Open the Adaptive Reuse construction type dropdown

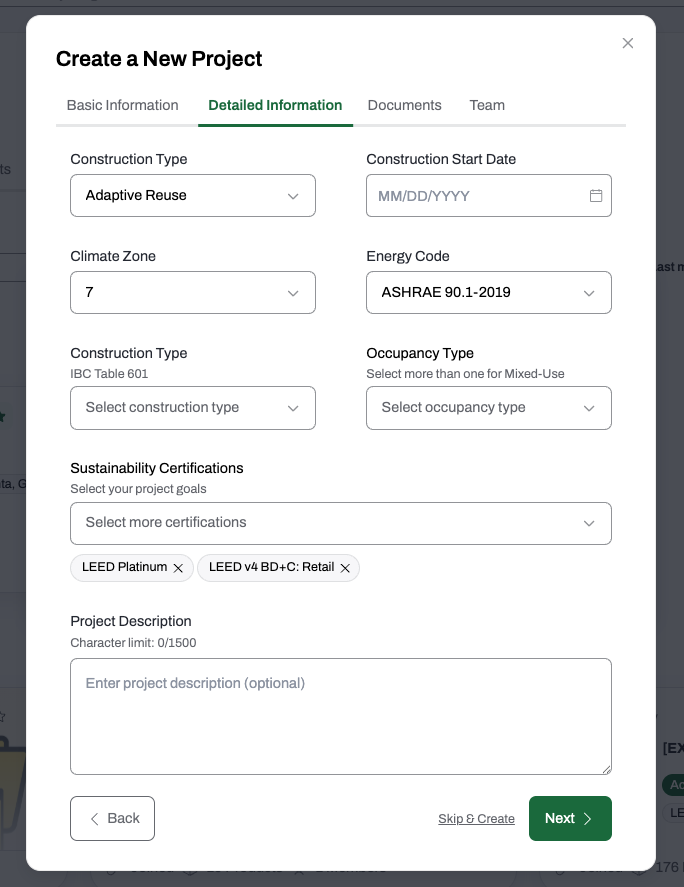[x=193, y=196]
